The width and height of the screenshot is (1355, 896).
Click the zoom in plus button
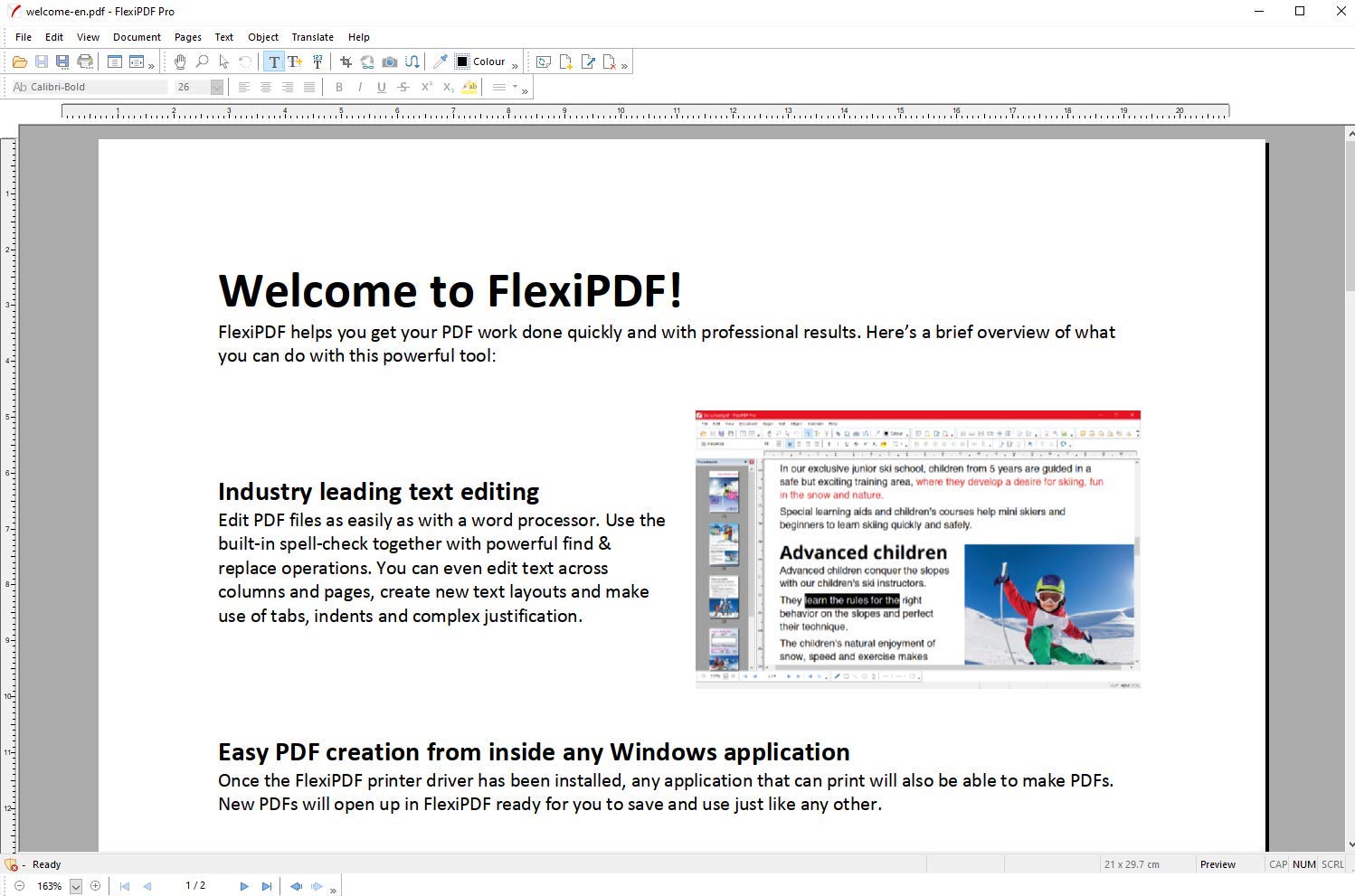click(x=95, y=886)
